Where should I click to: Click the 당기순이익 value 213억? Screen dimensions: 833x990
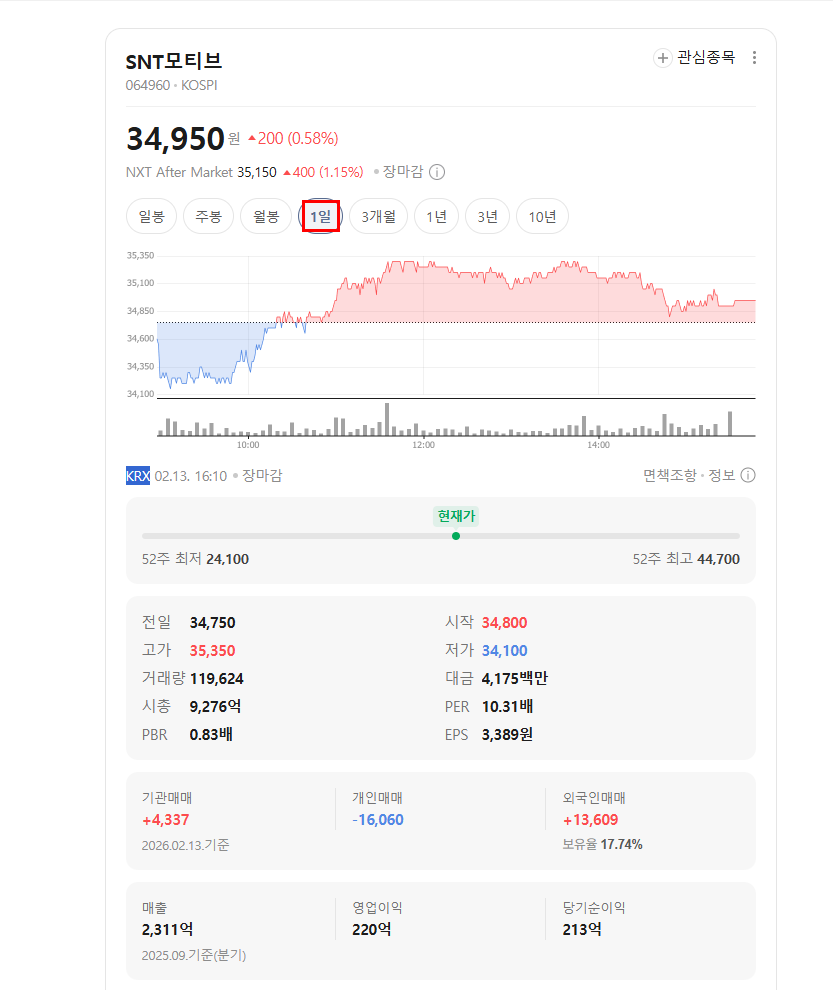point(582,929)
